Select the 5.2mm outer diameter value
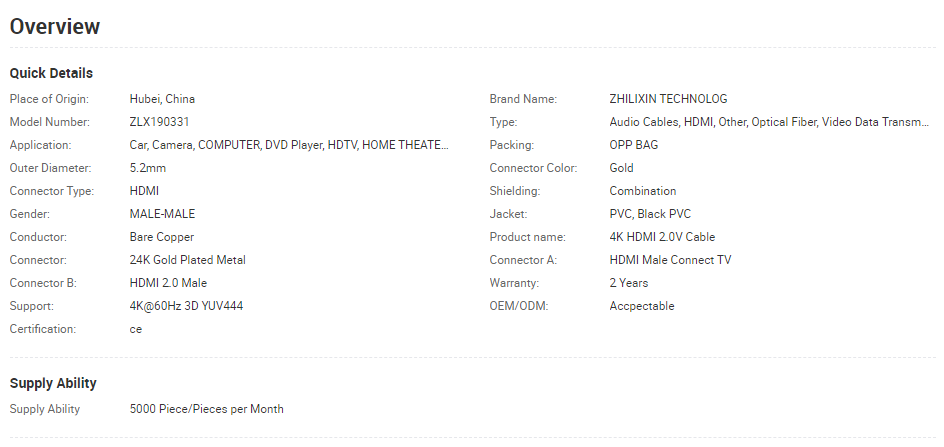944x447 pixels. [148, 168]
